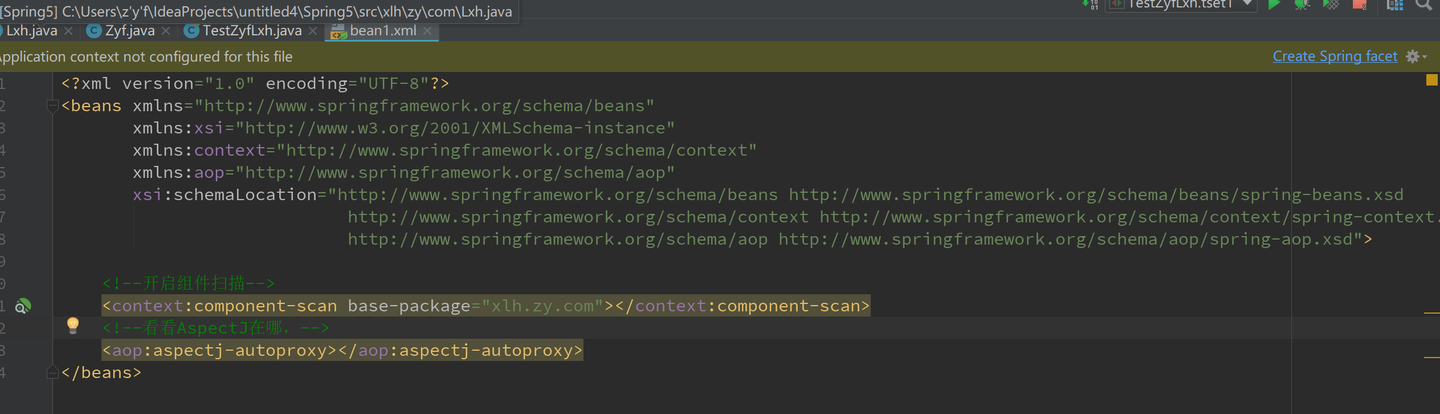The width and height of the screenshot is (1440, 414).
Task: Click the Build project icon
Action: [x=1089, y=5]
